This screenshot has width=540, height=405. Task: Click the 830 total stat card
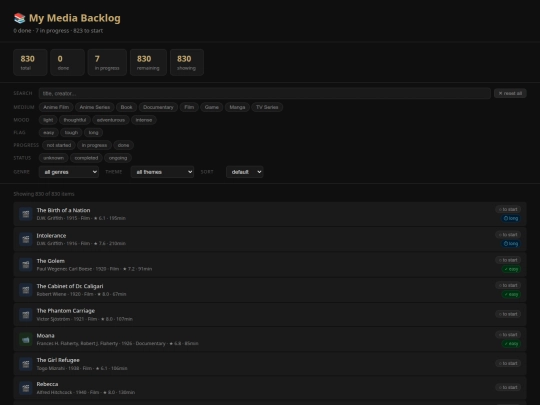[x=30, y=62]
